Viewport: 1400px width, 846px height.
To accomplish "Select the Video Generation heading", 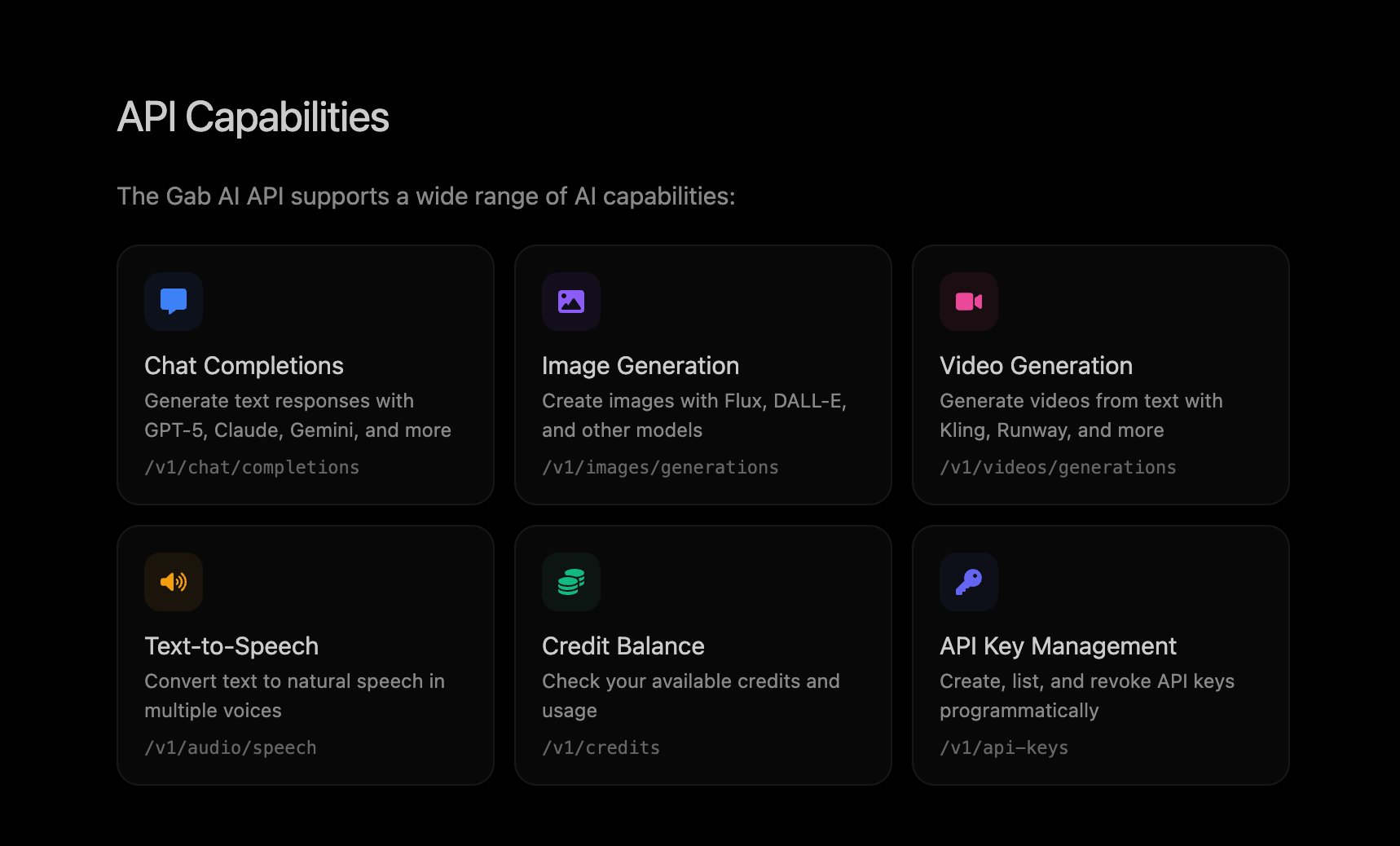I will pos(1036,366).
